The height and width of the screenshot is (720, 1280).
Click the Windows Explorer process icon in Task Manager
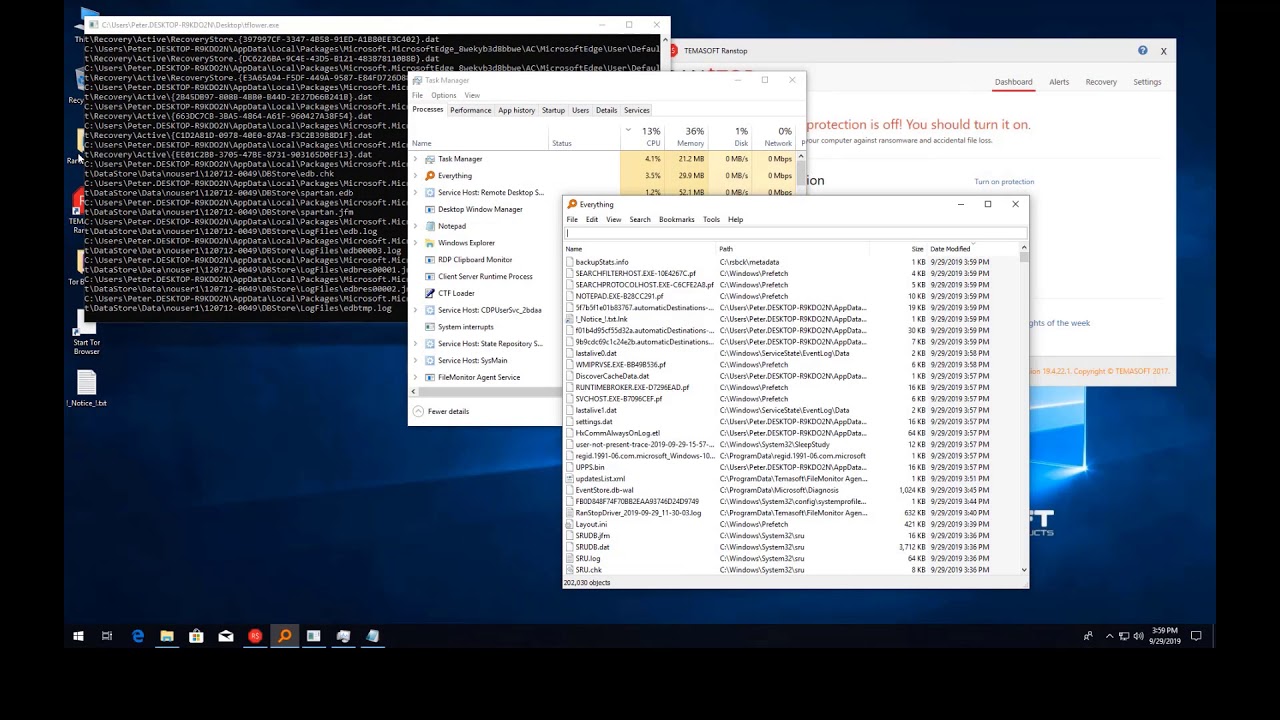click(430, 243)
